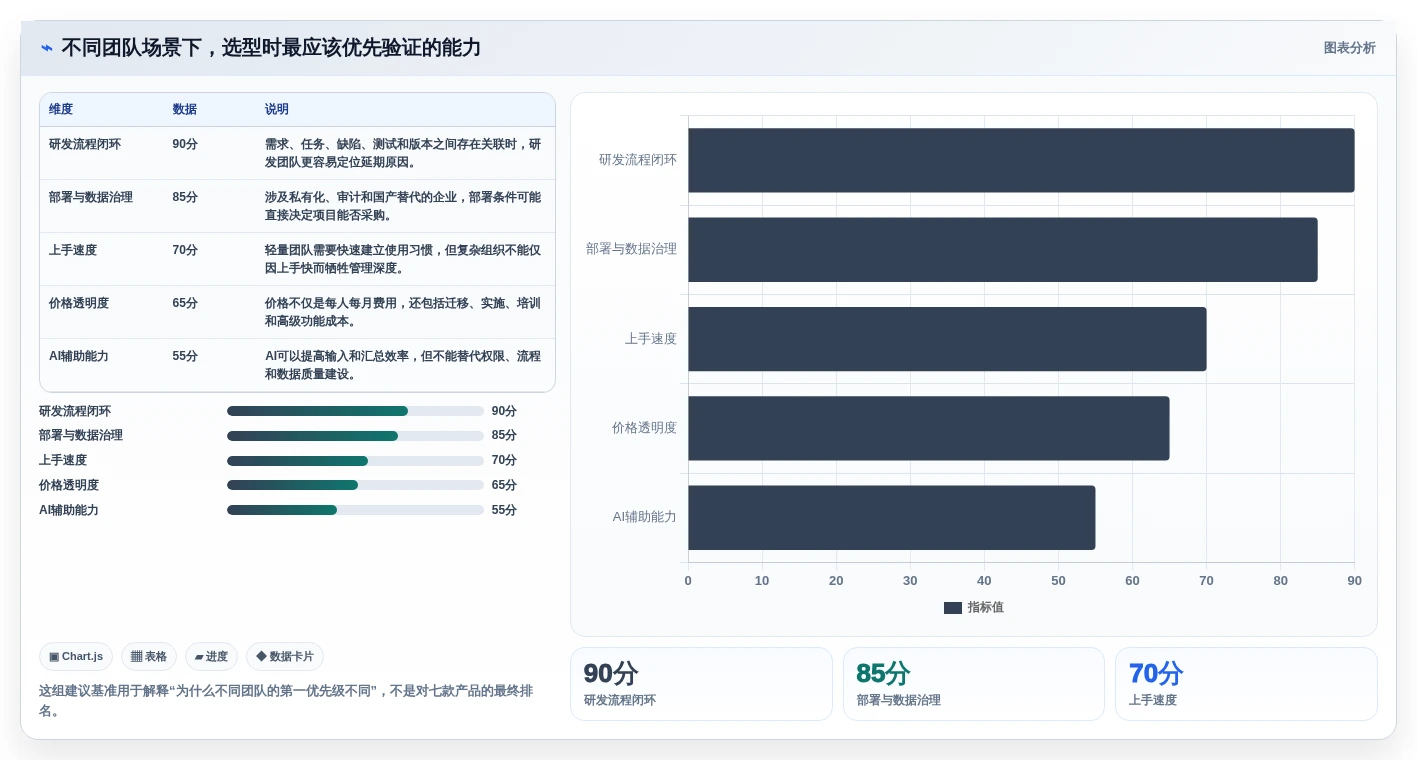Click the 50 tick on the chart x-axis
Screen dimensions: 1417x760
(x=1058, y=581)
